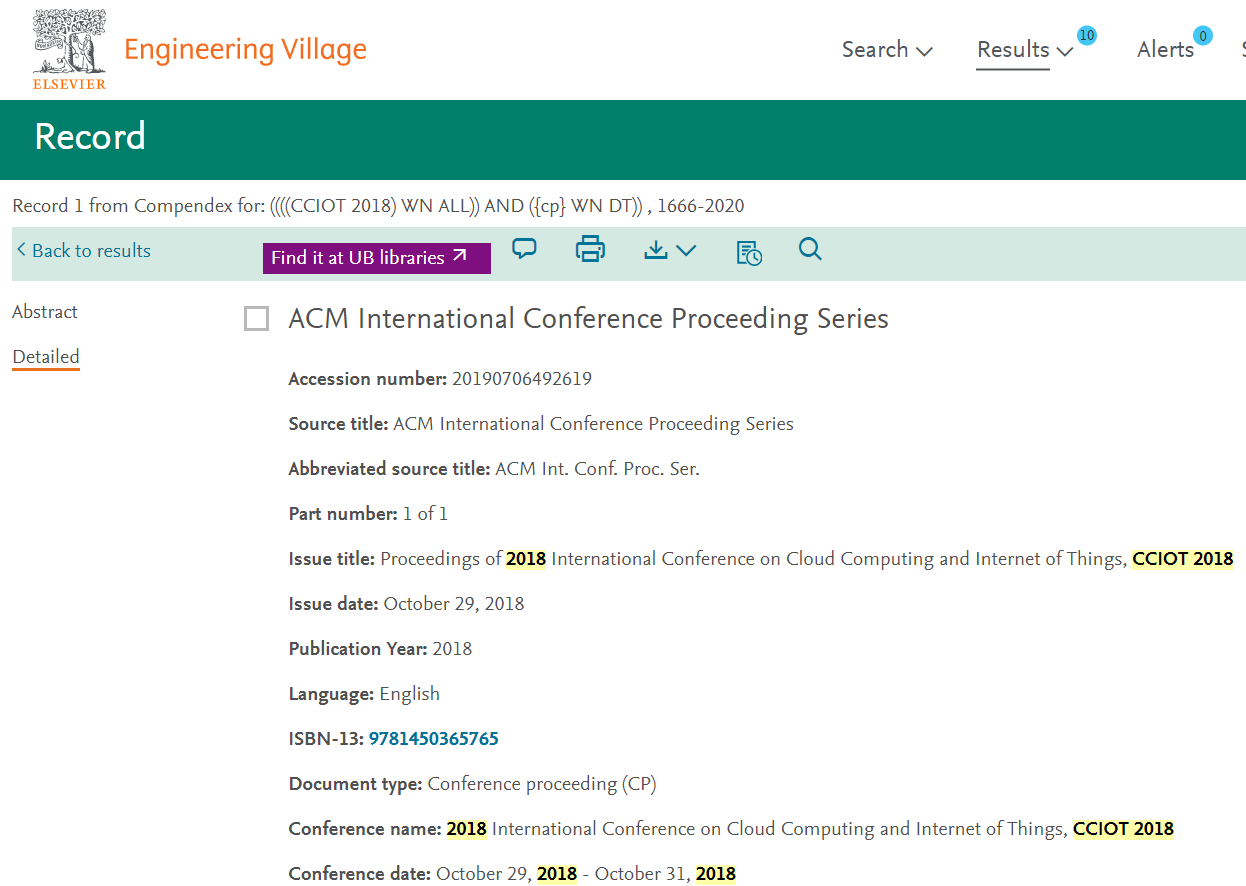Open the Alerts menu
The image size is (1246, 886).
pos(1165,50)
